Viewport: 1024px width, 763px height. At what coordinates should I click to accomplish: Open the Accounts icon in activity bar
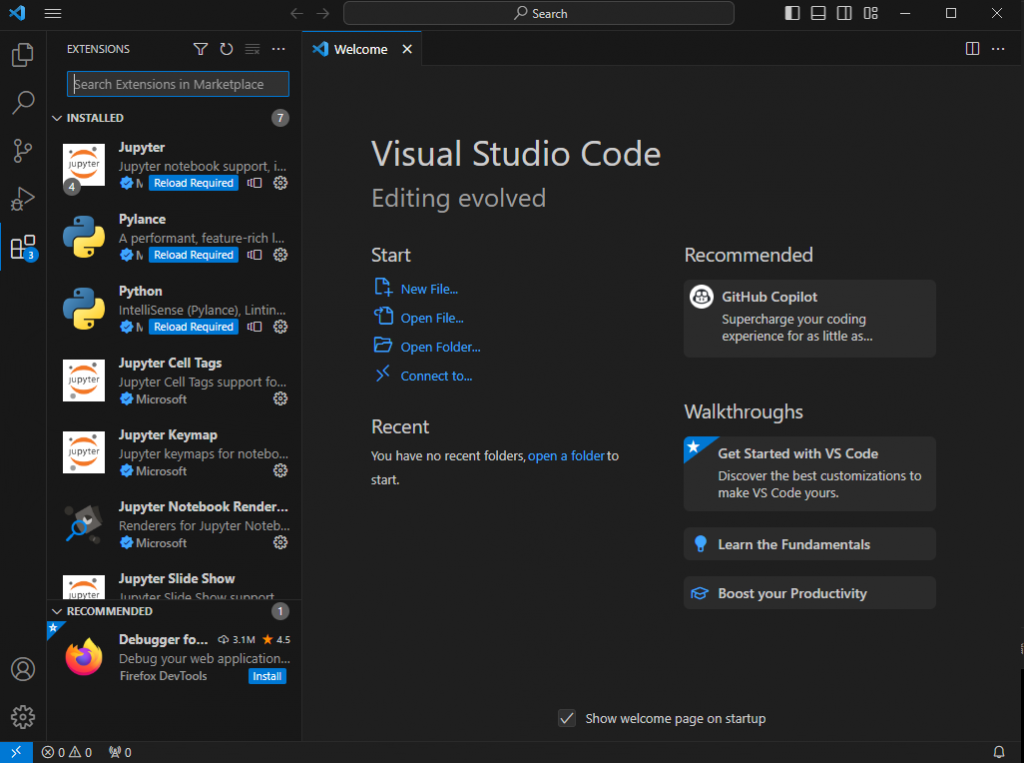23,669
